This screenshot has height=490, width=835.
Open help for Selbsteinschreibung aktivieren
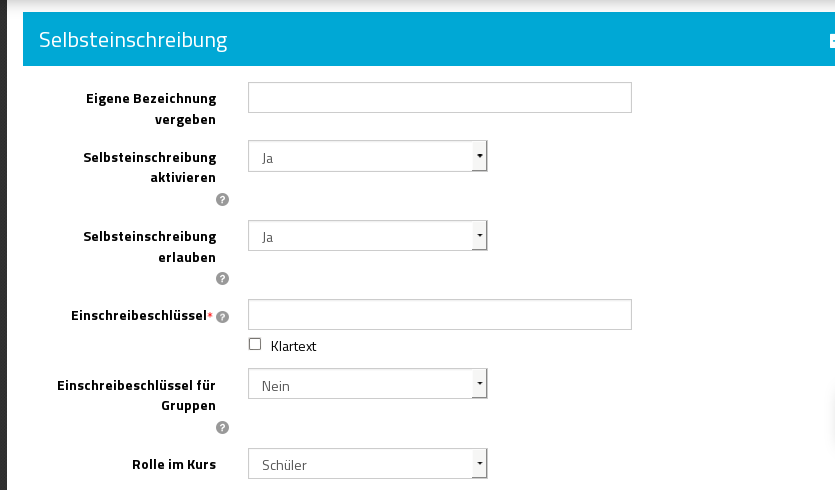[222, 199]
